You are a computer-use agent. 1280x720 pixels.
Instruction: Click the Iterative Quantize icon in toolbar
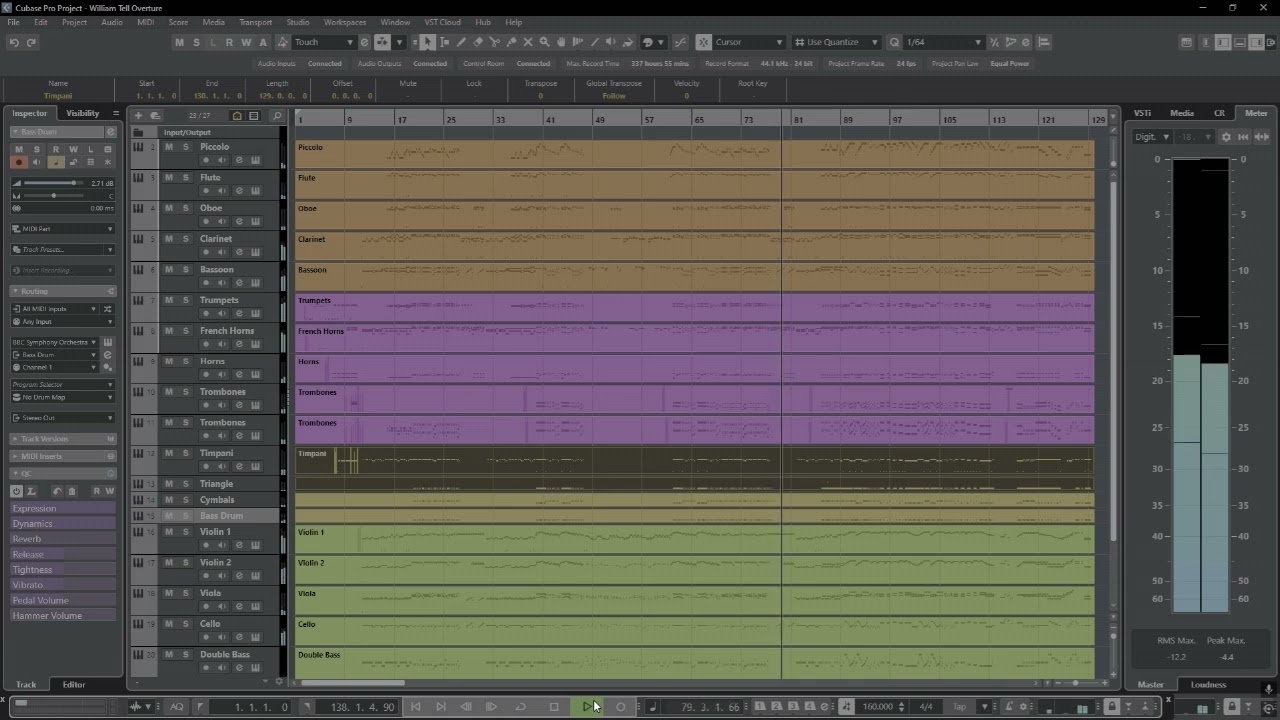pos(994,42)
